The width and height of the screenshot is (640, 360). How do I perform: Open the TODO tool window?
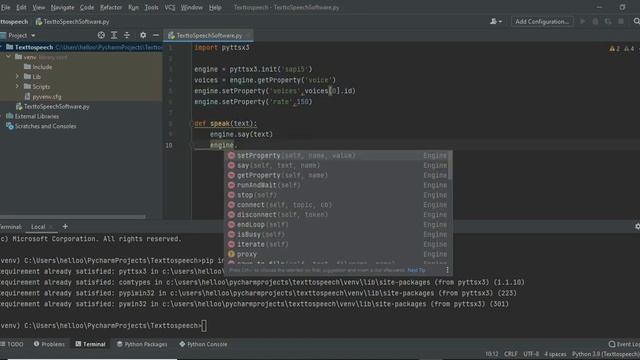click(x=12, y=344)
